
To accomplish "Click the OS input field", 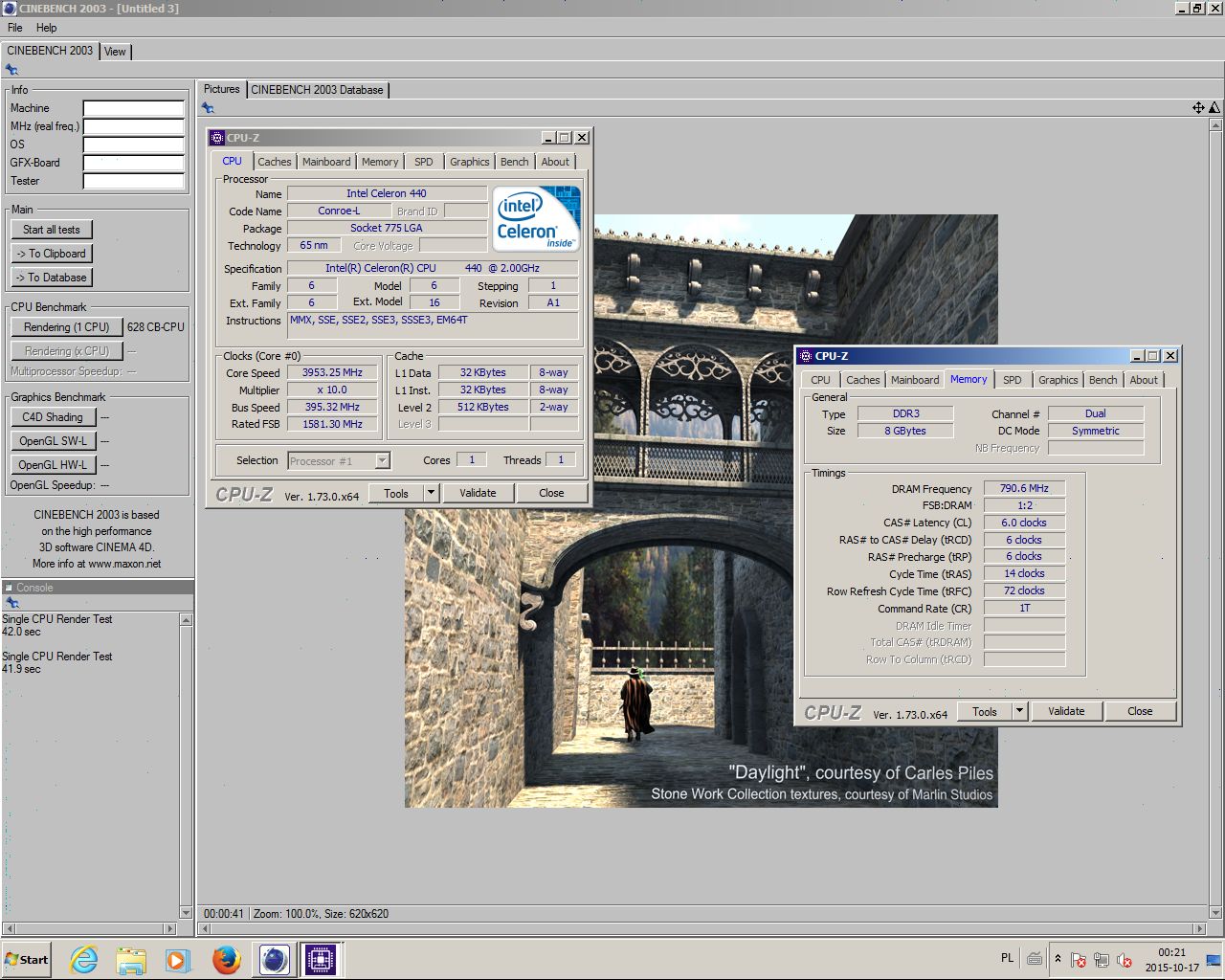I will coord(133,145).
